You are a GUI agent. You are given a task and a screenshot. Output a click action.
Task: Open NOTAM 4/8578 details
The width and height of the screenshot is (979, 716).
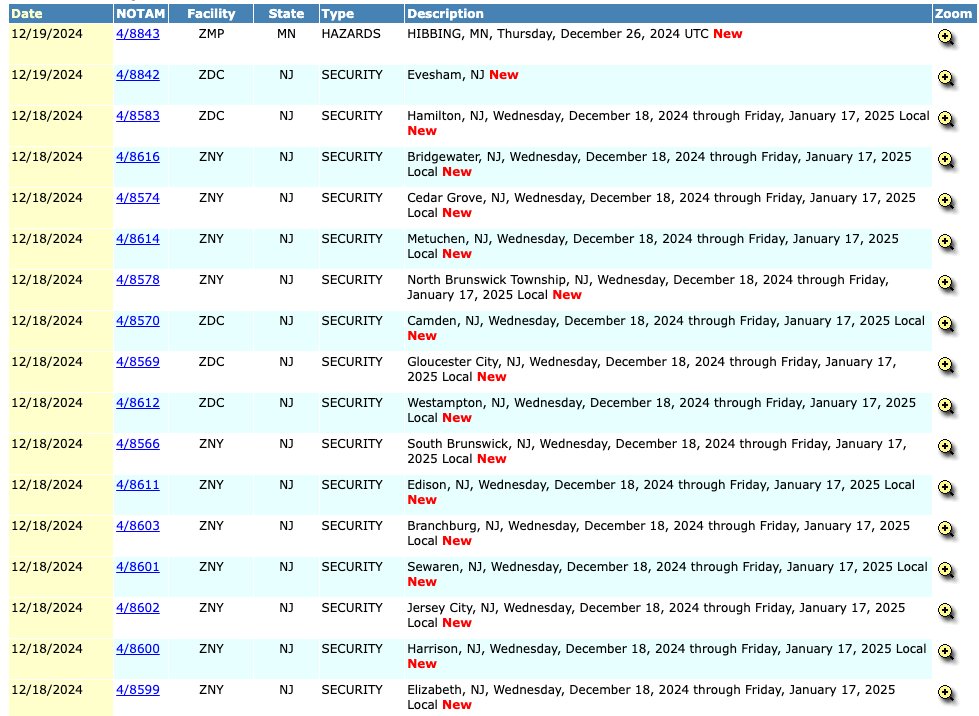coord(138,280)
